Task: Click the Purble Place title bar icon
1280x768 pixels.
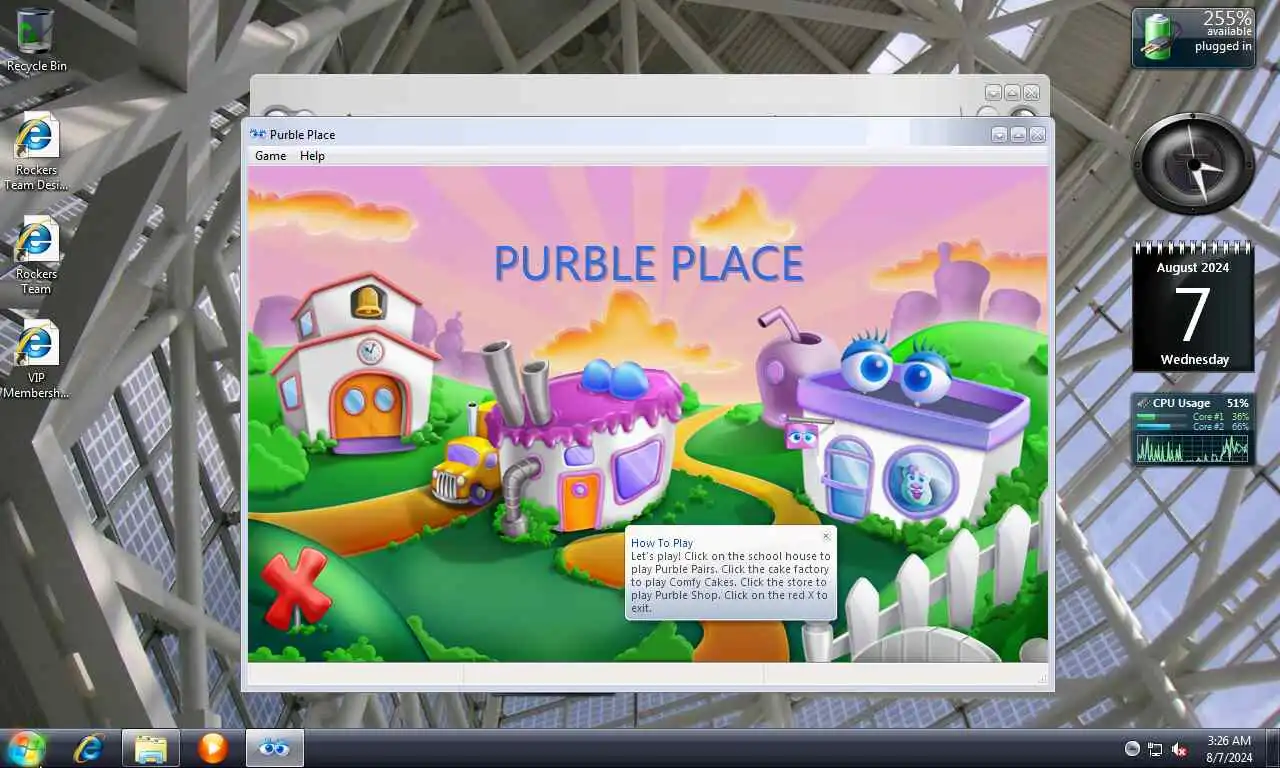Action: point(258,135)
